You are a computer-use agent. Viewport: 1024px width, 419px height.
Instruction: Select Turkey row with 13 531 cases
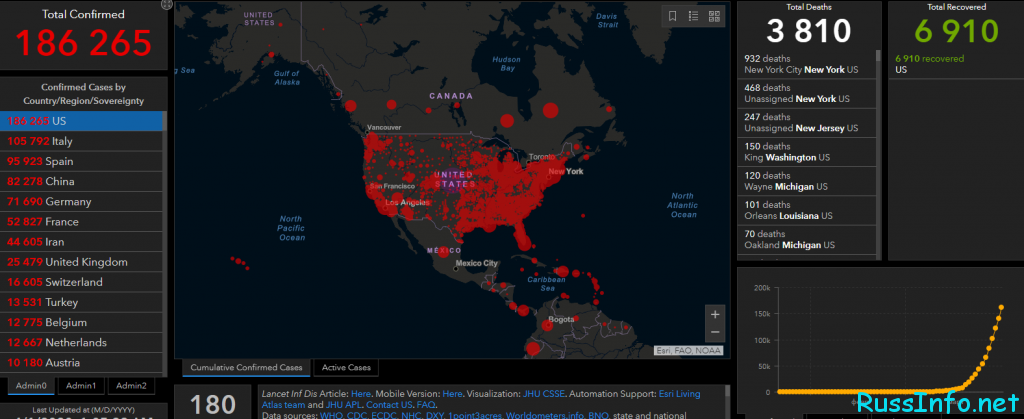pyautogui.click(x=81, y=302)
